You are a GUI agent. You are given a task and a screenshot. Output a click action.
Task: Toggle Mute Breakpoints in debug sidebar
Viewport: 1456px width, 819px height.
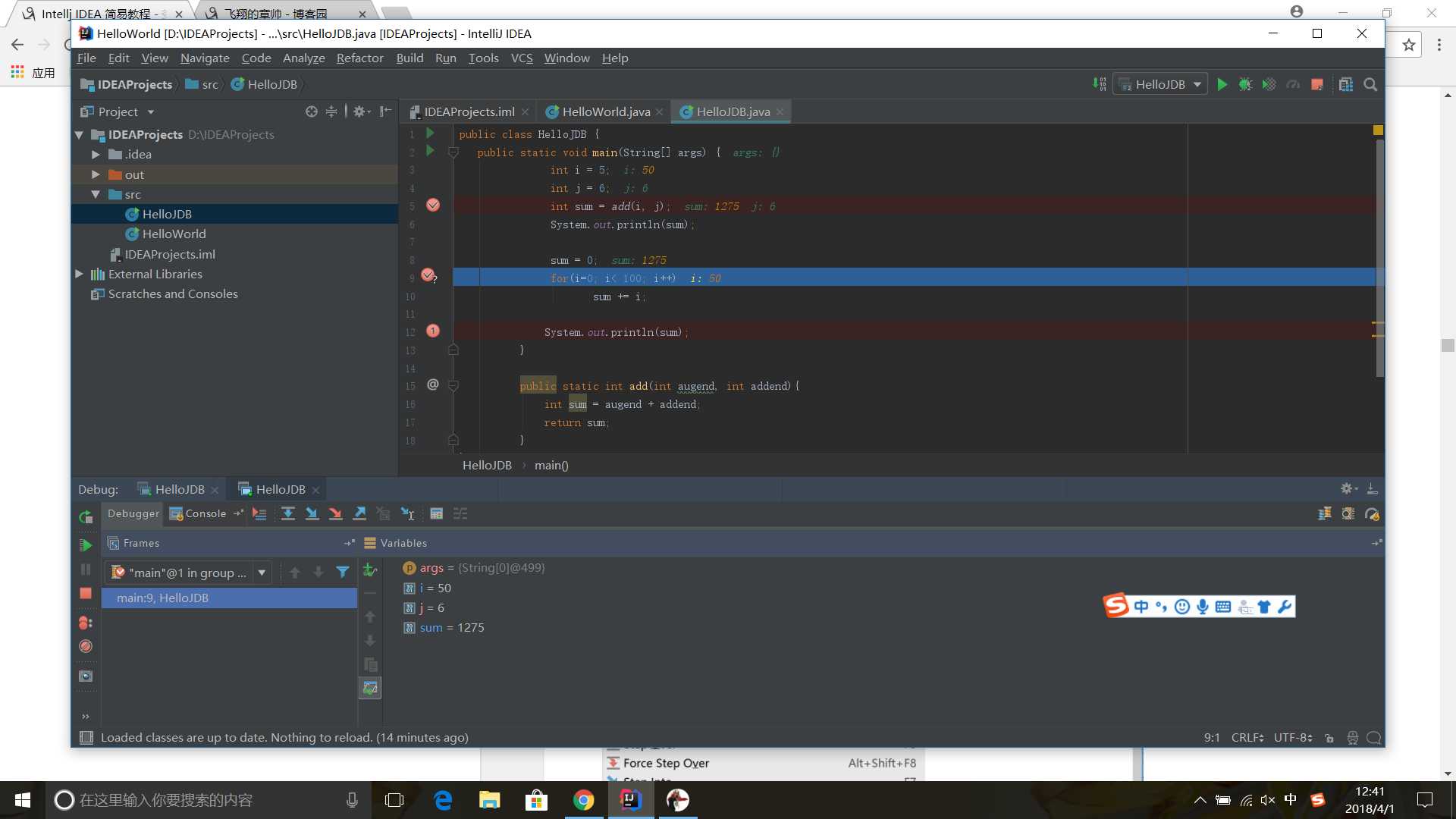86,647
